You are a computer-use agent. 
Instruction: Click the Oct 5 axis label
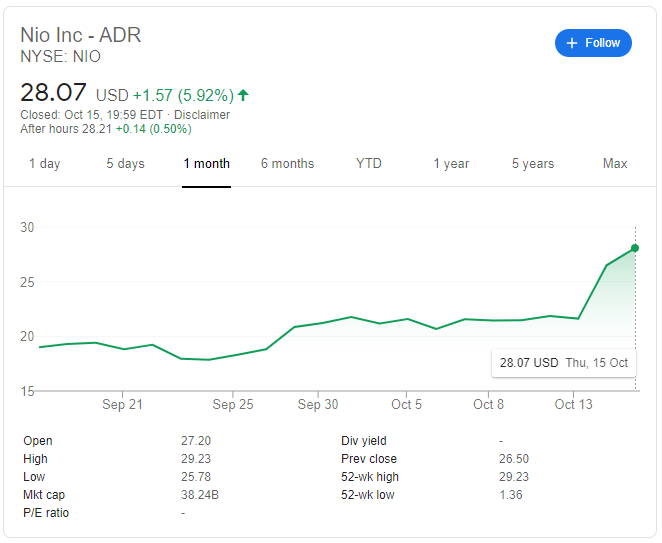[406, 405]
